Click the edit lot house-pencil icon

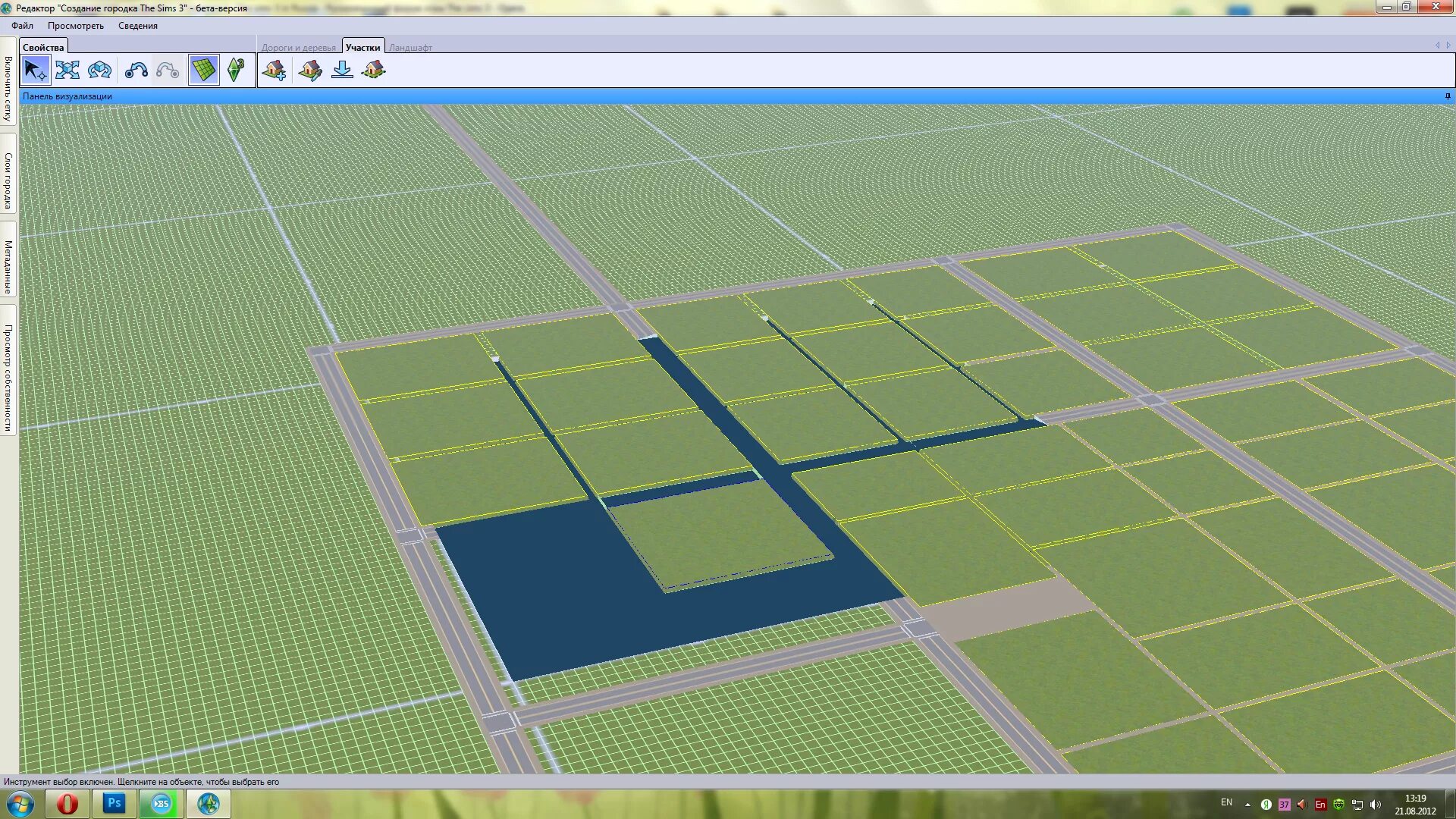coord(309,71)
